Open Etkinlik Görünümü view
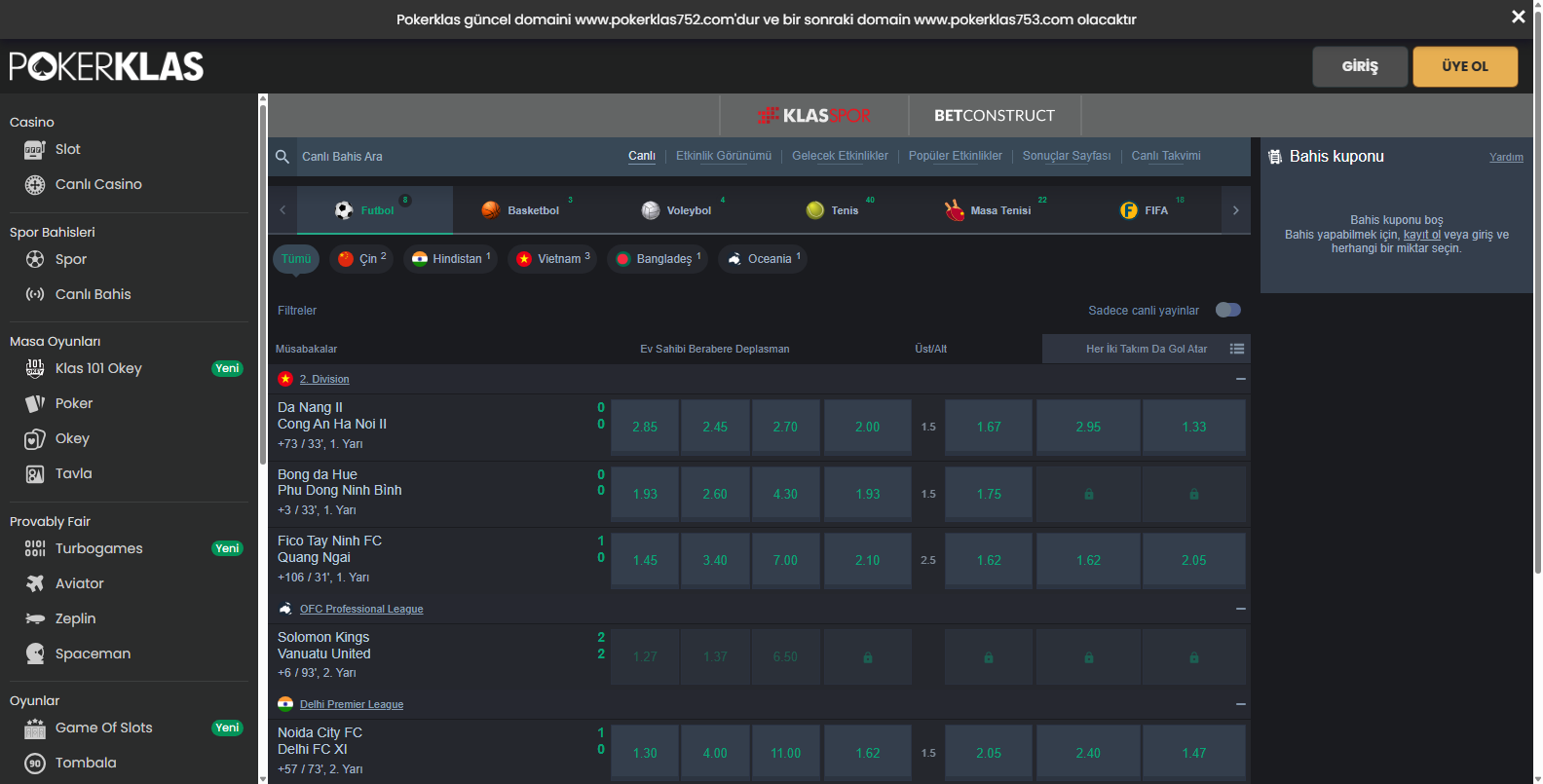This screenshot has height=784, width=1543. click(x=724, y=156)
